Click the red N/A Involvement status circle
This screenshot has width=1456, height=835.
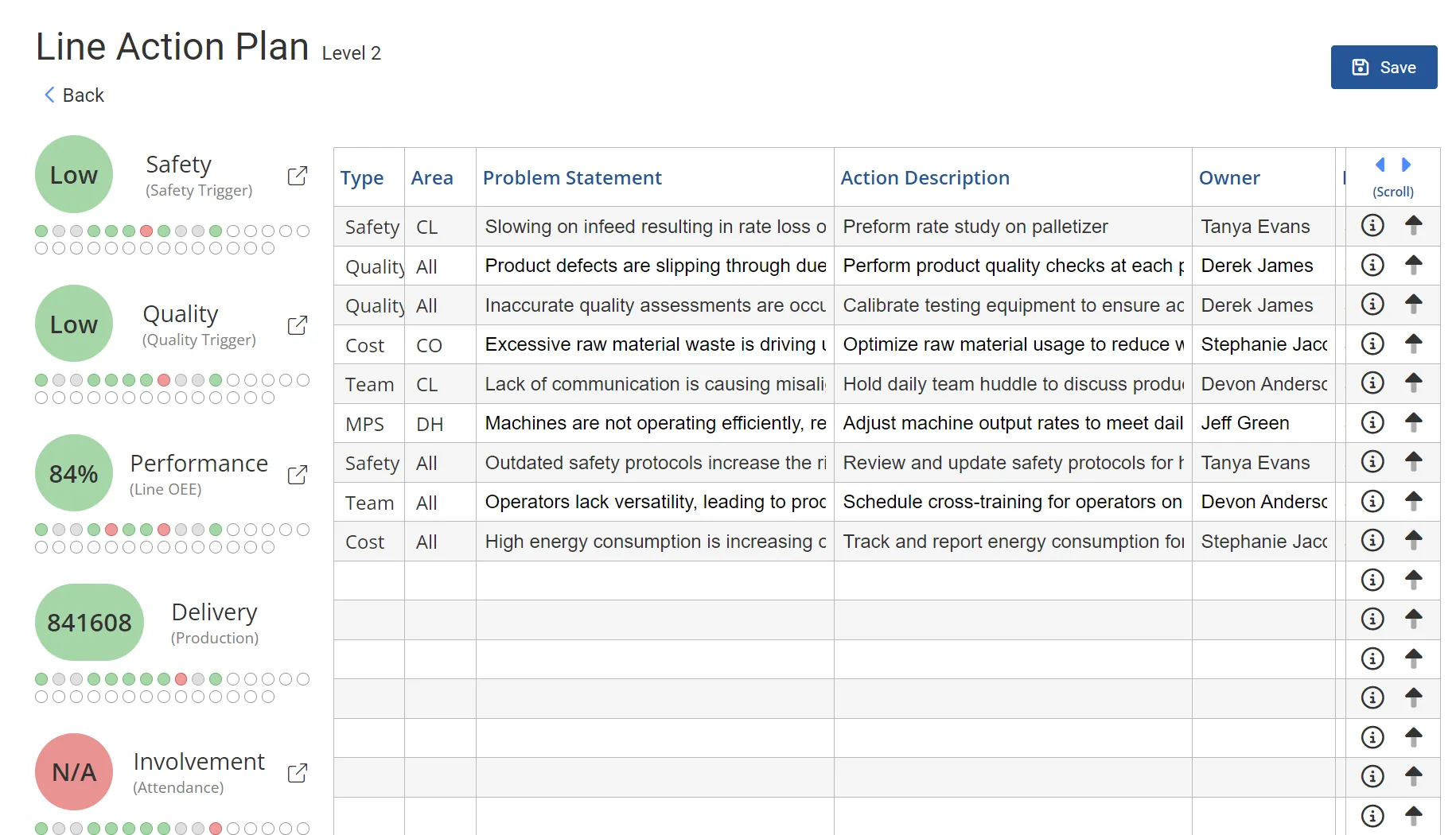[74, 771]
